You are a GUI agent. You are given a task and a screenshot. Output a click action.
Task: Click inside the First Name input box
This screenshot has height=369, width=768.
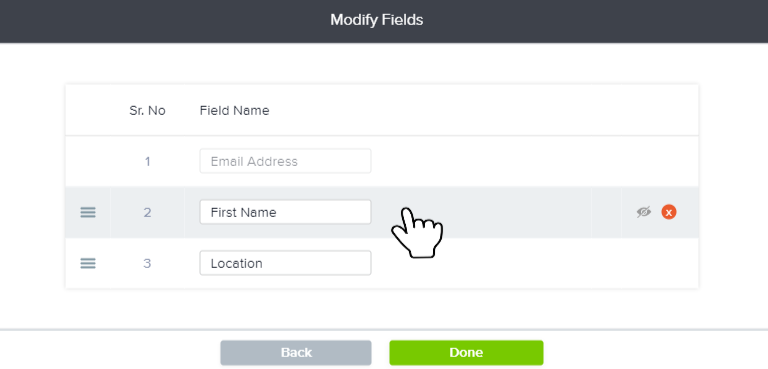[285, 212]
